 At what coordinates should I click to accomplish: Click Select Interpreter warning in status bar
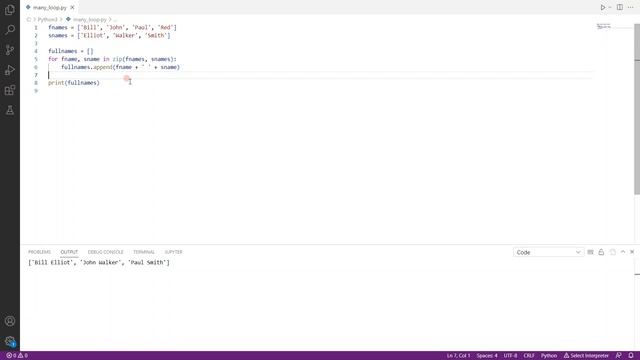pos(586,356)
